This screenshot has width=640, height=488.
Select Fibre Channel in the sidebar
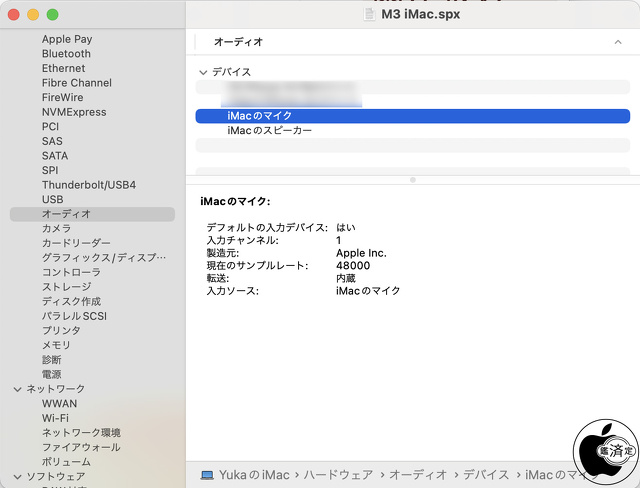(77, 83)
